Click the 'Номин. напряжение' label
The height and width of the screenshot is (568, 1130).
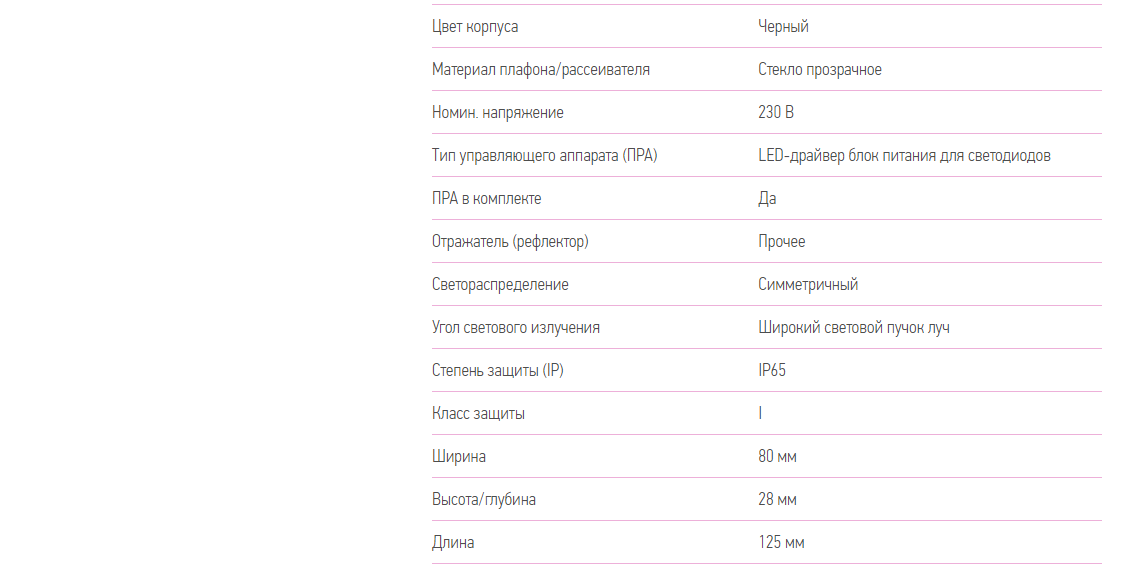click(497, 113)
